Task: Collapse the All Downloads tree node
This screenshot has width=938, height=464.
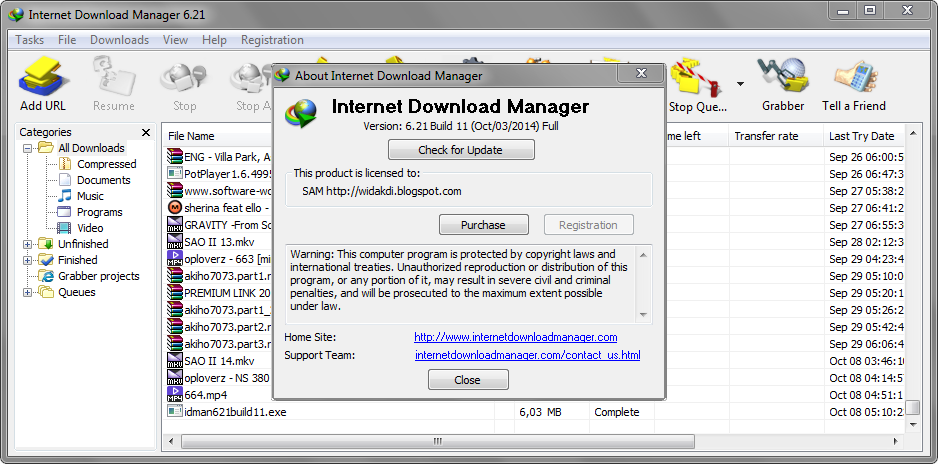Action: click(x=27, y=148)
